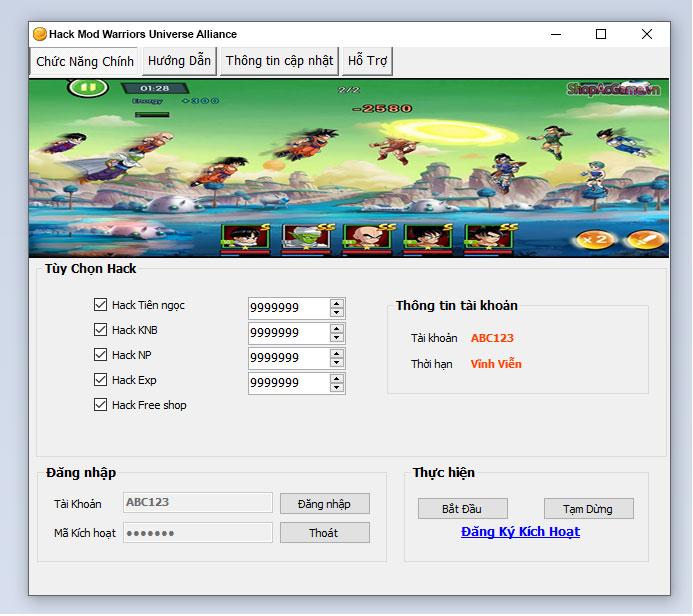Decrease the Hack Exp value with down arrow

coord(337,388)
